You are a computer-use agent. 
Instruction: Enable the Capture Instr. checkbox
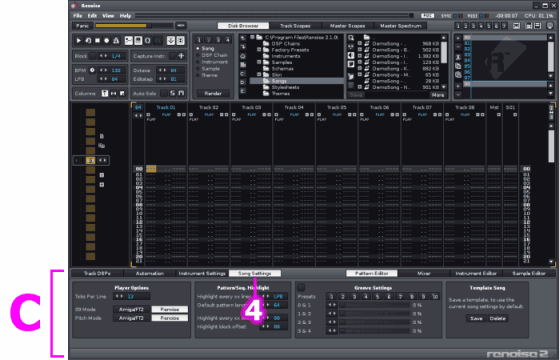point(173,56)
